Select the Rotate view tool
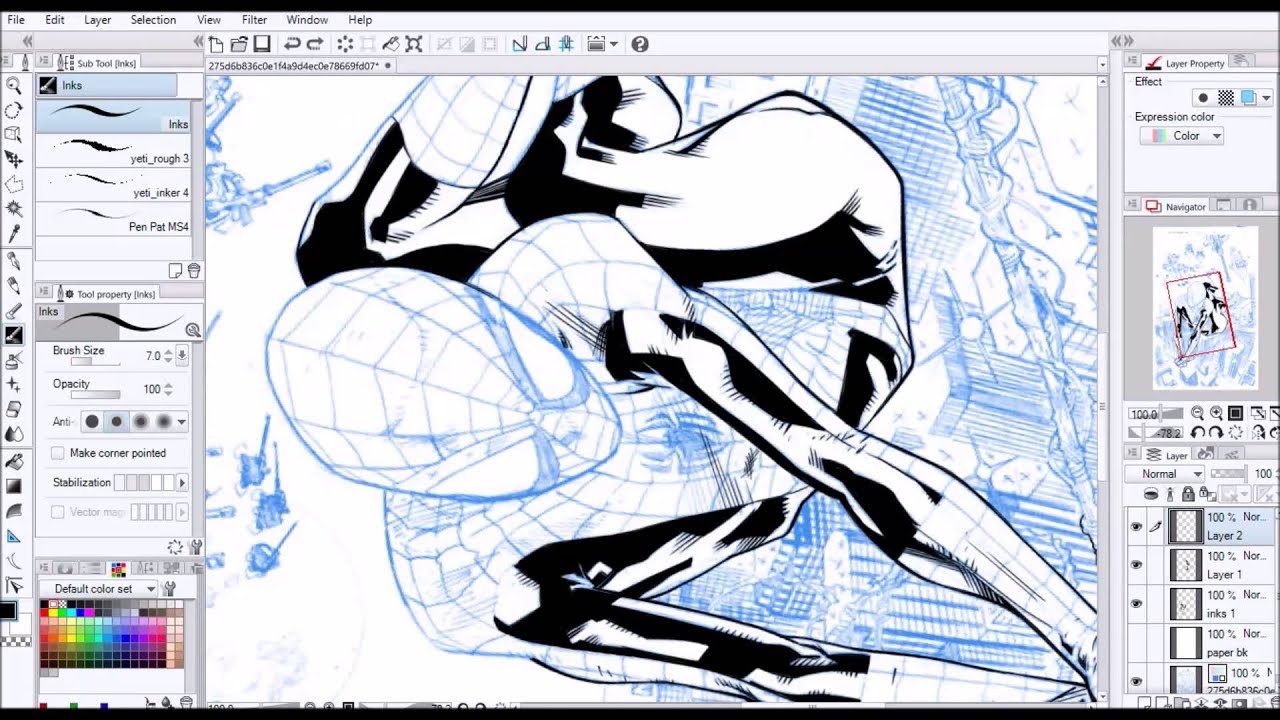 tap(14, 111)
